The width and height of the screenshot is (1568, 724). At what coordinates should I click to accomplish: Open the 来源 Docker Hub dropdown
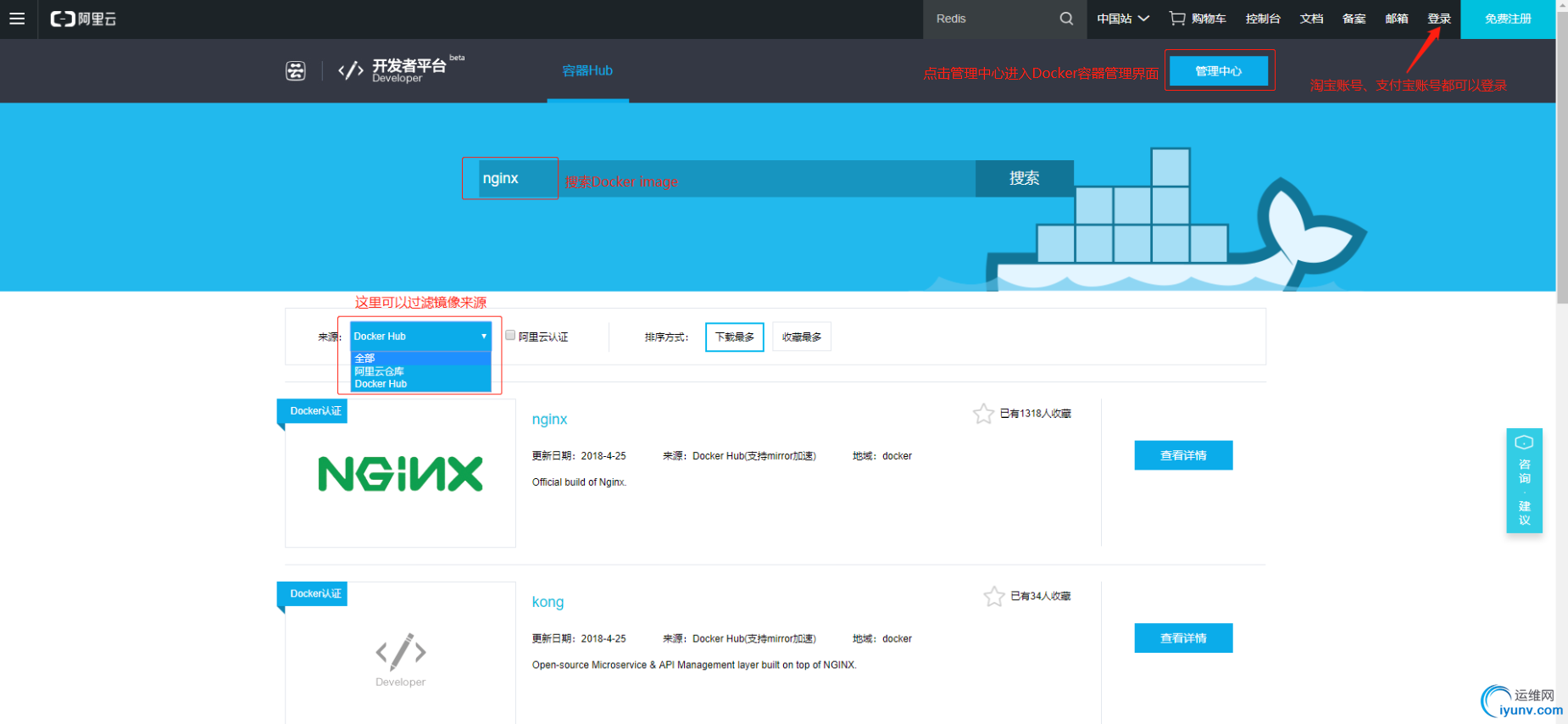tap(420, 337)
